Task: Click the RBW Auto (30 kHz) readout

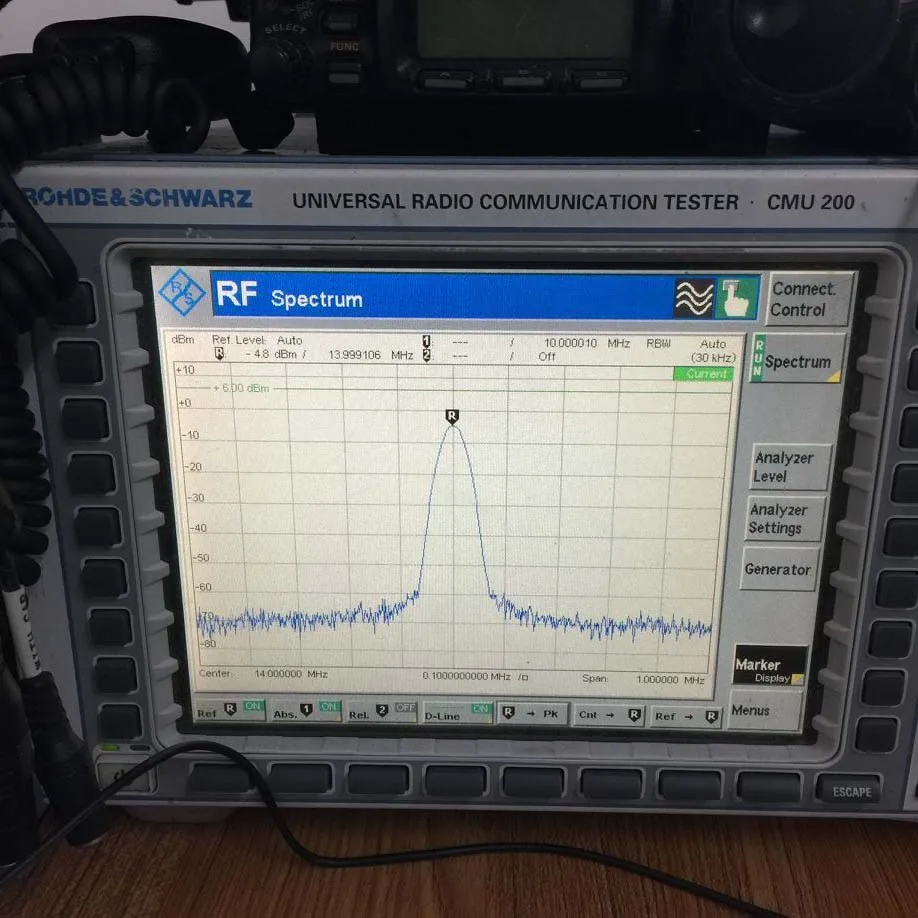Action: [690, 350]
